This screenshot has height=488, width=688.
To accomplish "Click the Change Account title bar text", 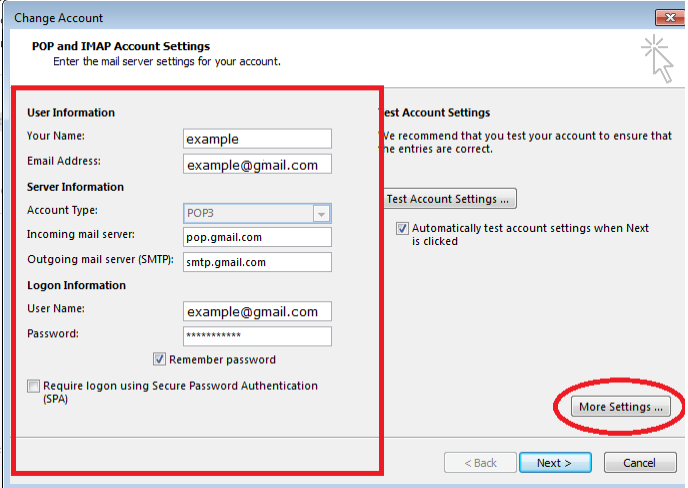I will tap(58, 18).
